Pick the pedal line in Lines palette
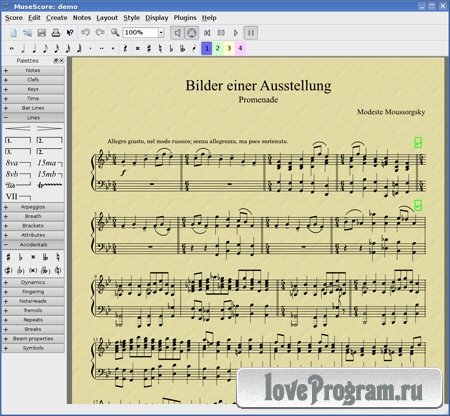The image size is (450, 416). pyautogui.click(x=18, y=185)
